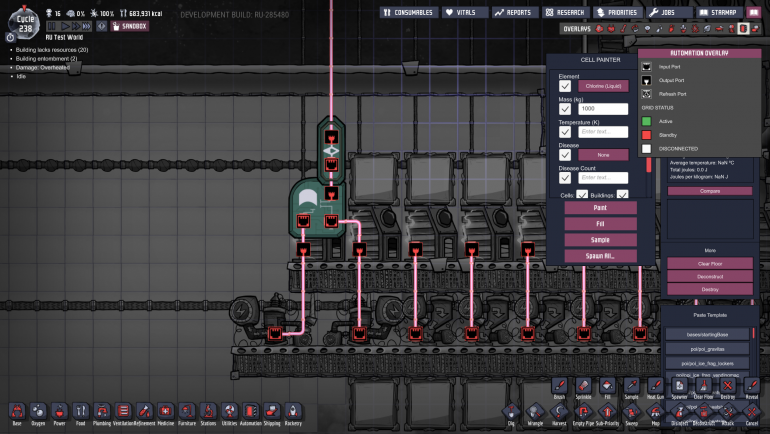770x434 pixels.
Task: Open the Furniture build category
Action: 187,412
